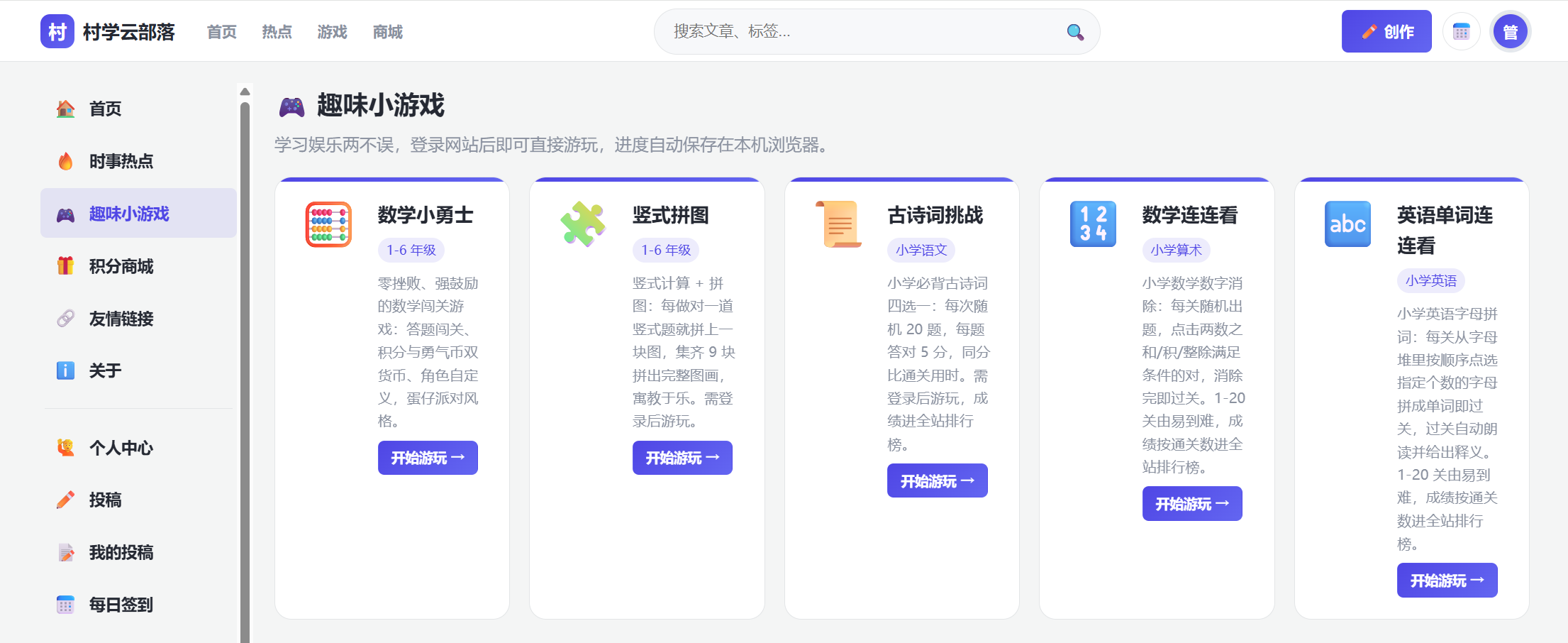Start 古诗词挑战 with 开始游玩
This screenshot has height=643, width=1568.
click(938, 480)
